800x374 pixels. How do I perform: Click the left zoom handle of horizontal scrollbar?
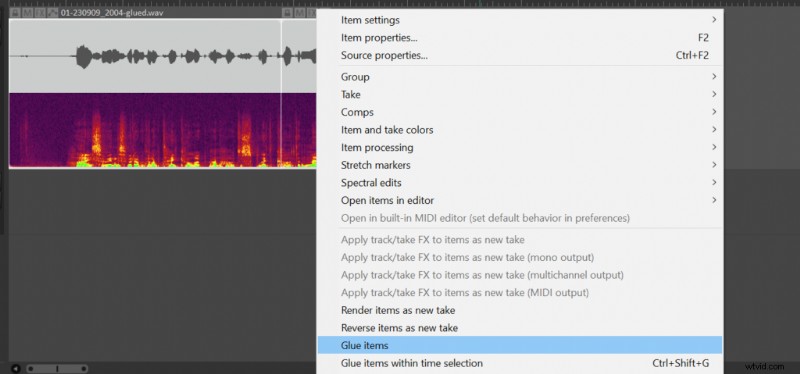click(30, 368)
